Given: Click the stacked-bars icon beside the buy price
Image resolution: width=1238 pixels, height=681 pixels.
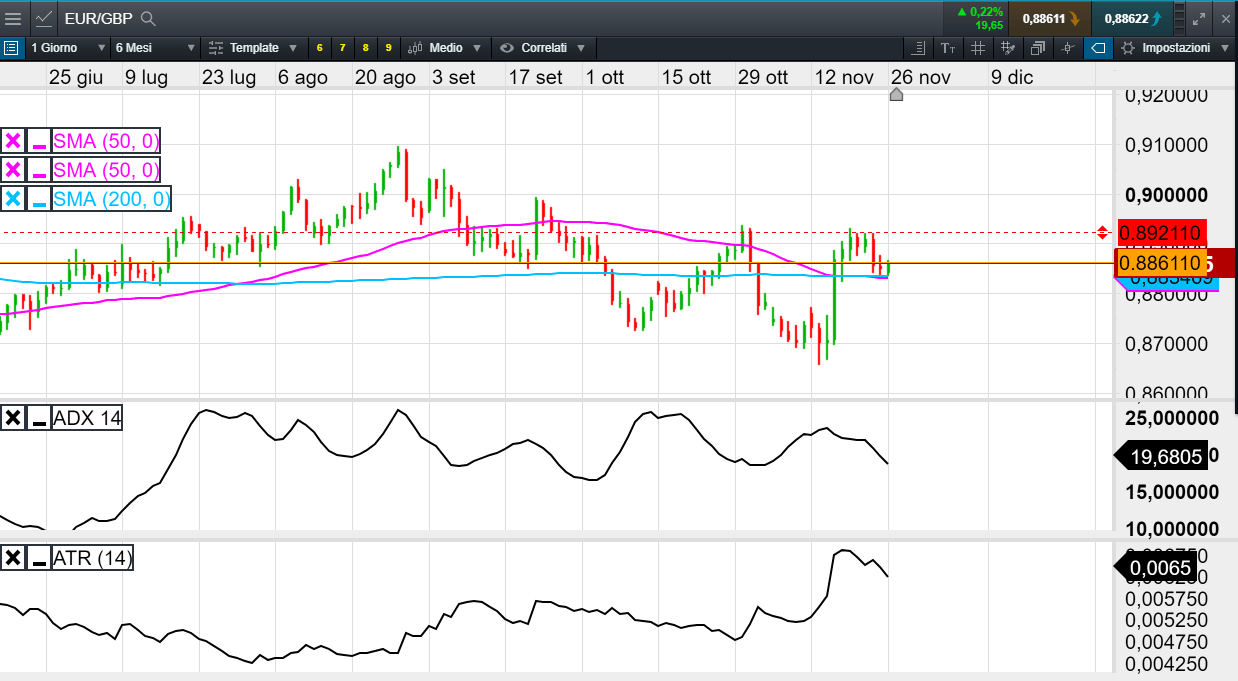Looking at the screenshot, I should (x=1178, y=18).
